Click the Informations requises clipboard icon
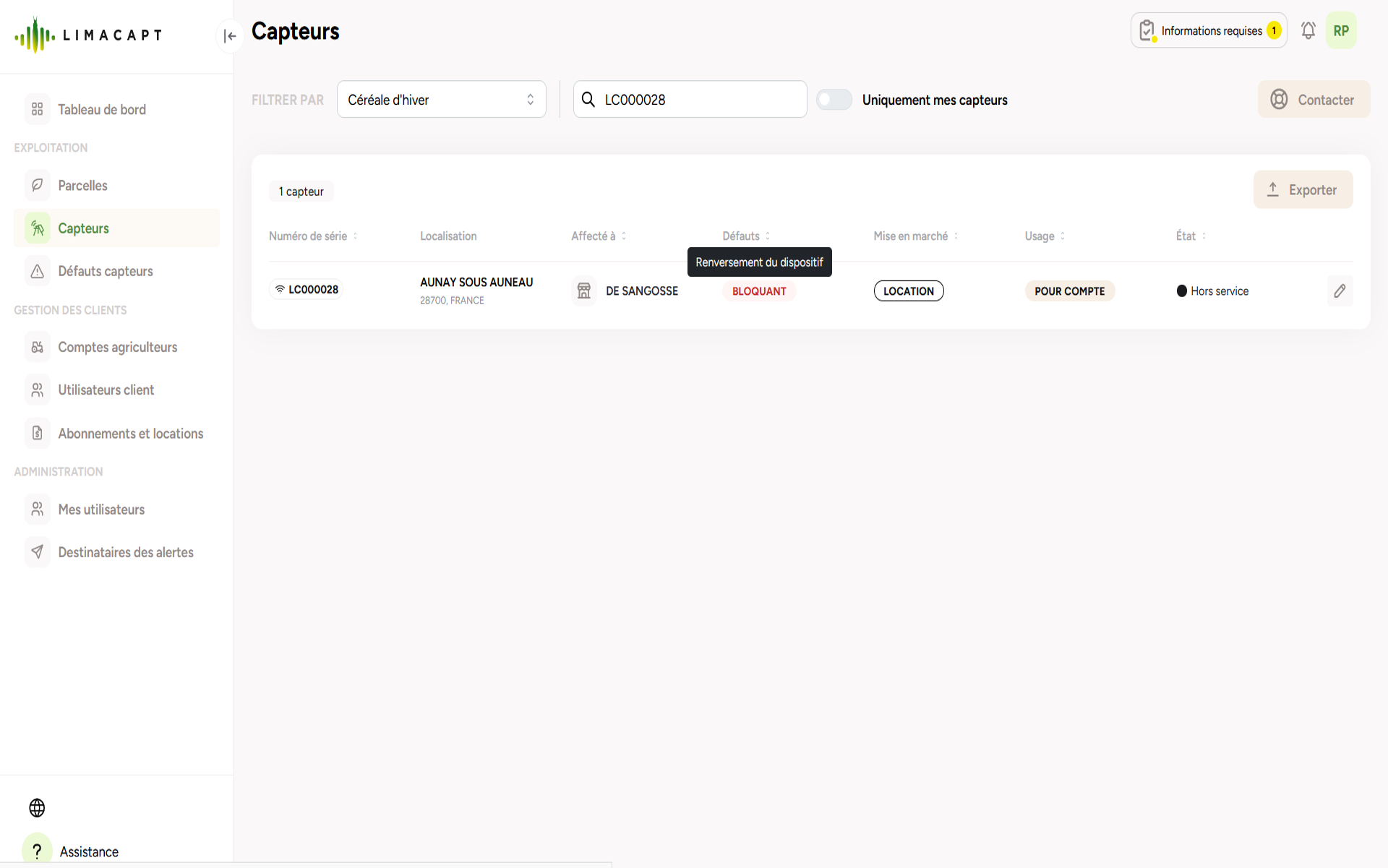The image size is (1388, 868). coord(1147,30)
